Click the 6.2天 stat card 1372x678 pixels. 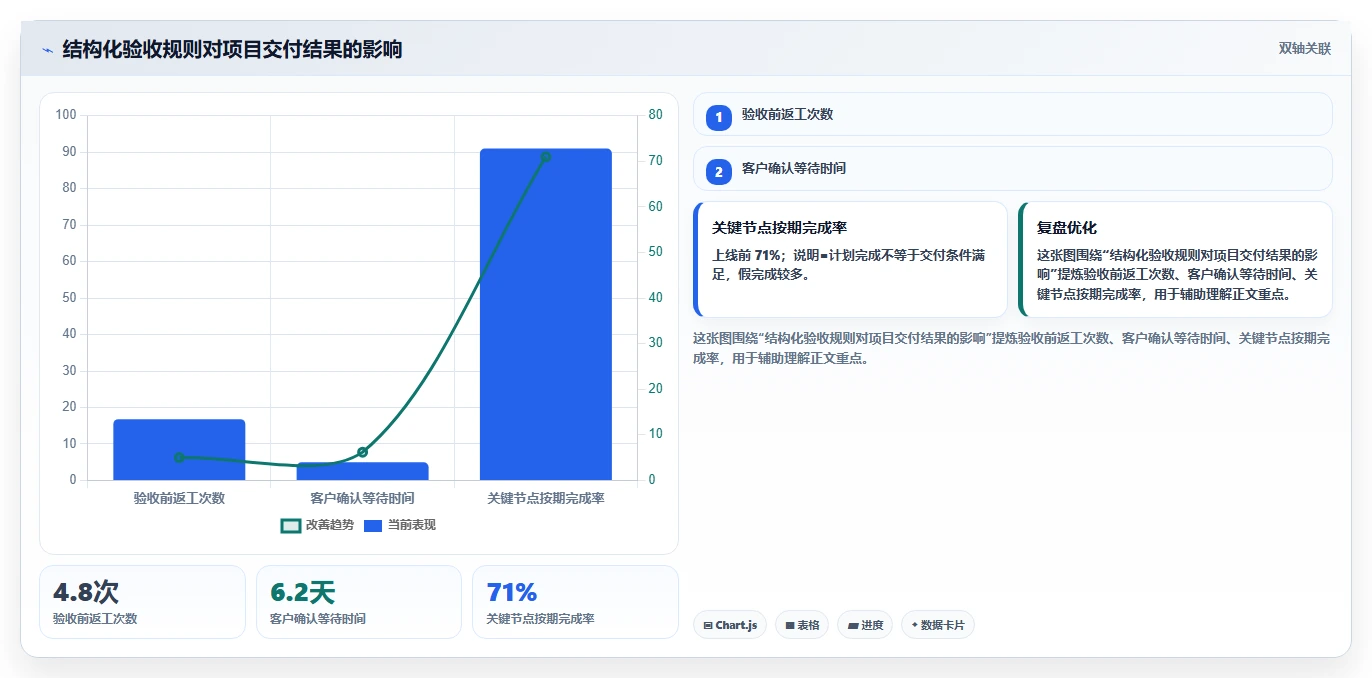click(359, 602)
